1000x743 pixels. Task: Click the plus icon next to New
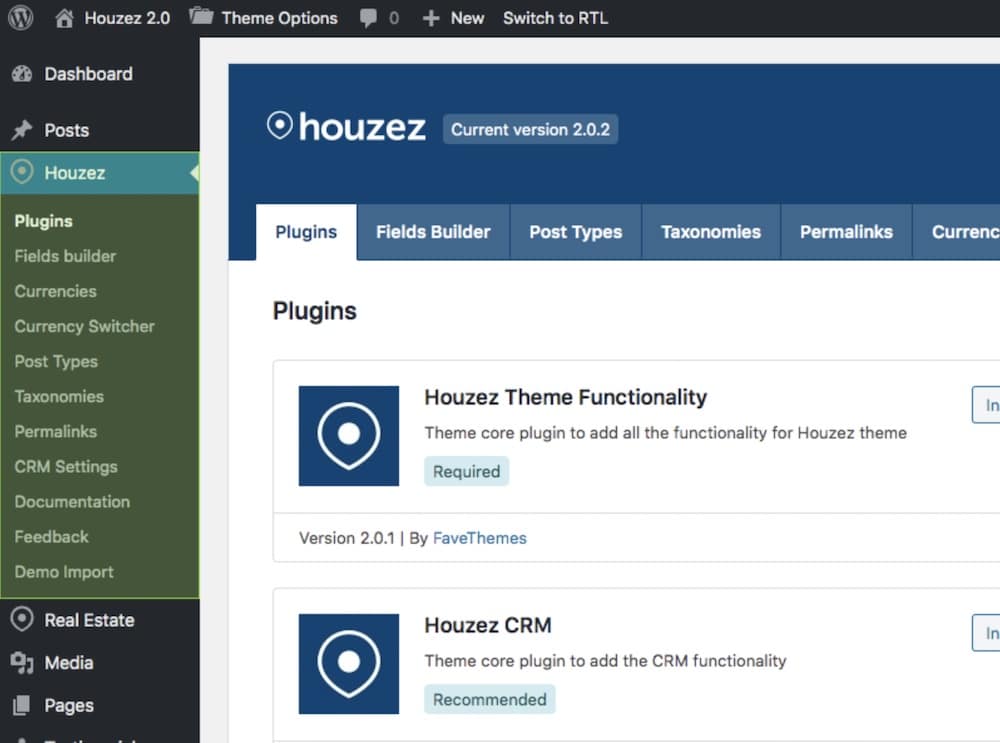[430, 18]
